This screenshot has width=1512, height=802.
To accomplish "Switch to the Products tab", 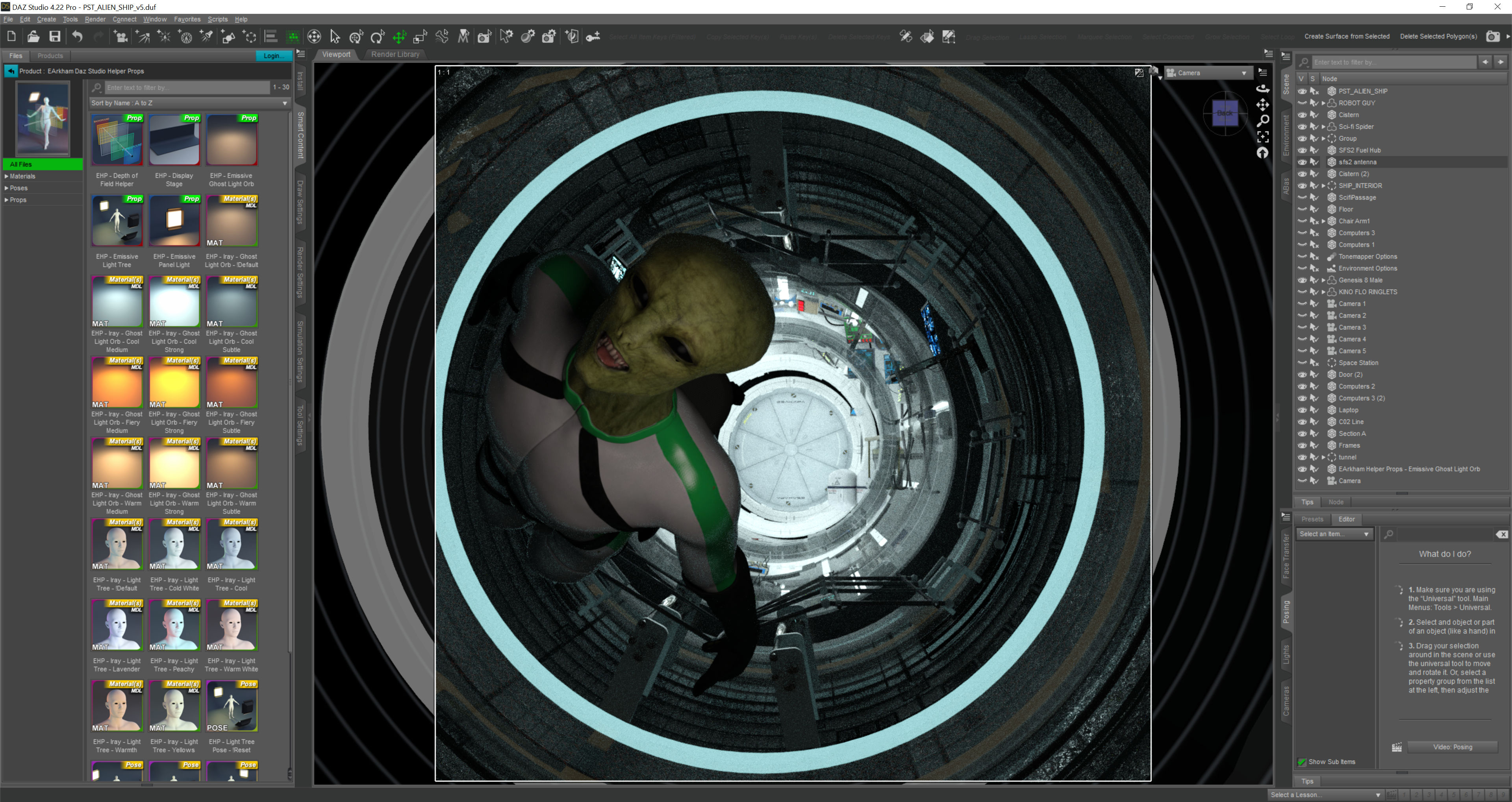I will (x=50, y=56).
